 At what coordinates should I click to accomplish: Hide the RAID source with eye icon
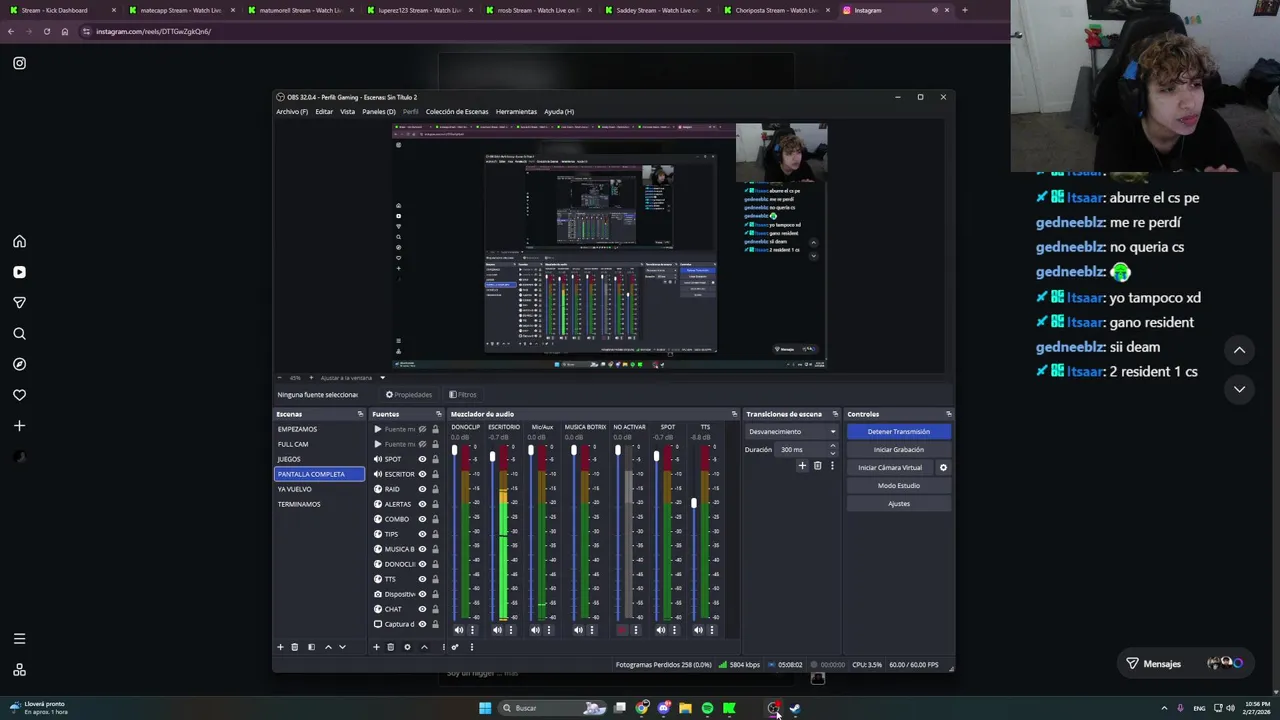click(x=422, y=489)
